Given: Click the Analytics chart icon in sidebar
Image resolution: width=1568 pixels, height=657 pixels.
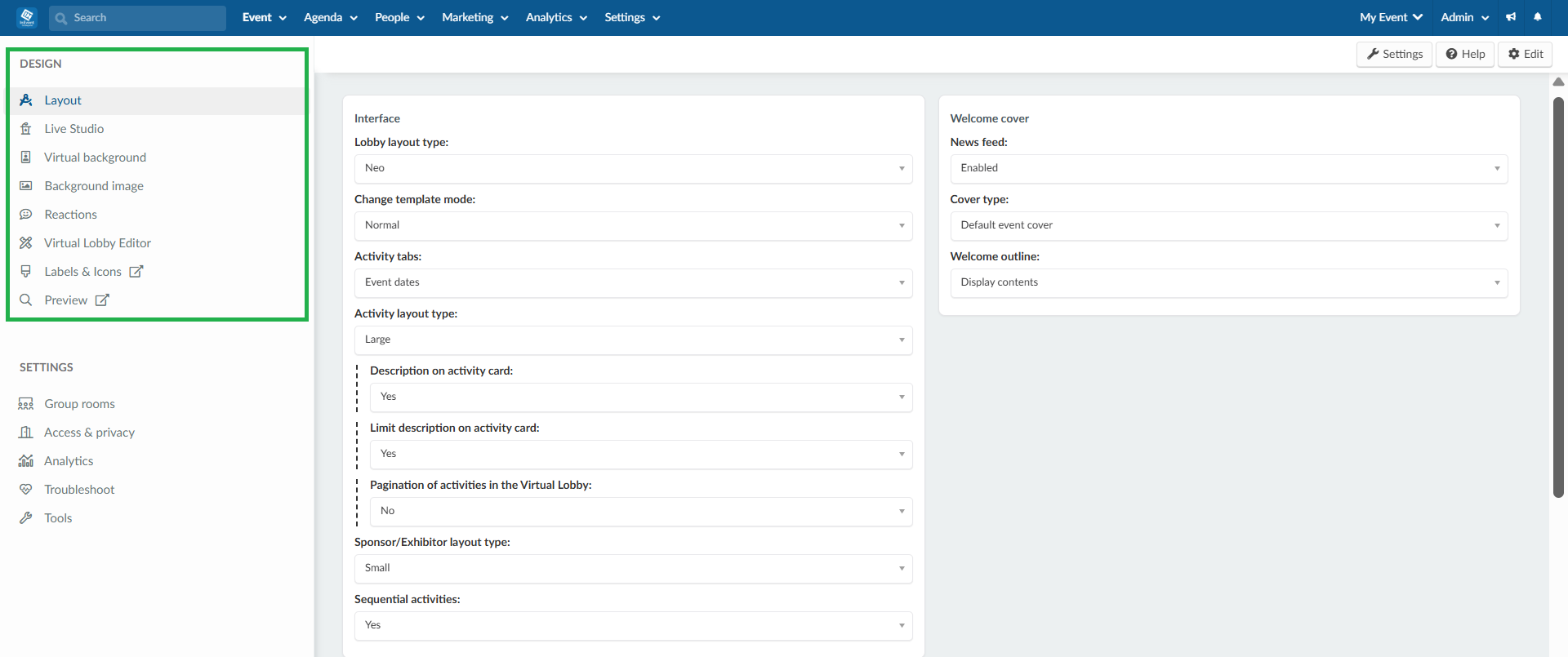Looking at the screenshot, I should [26, 461].
